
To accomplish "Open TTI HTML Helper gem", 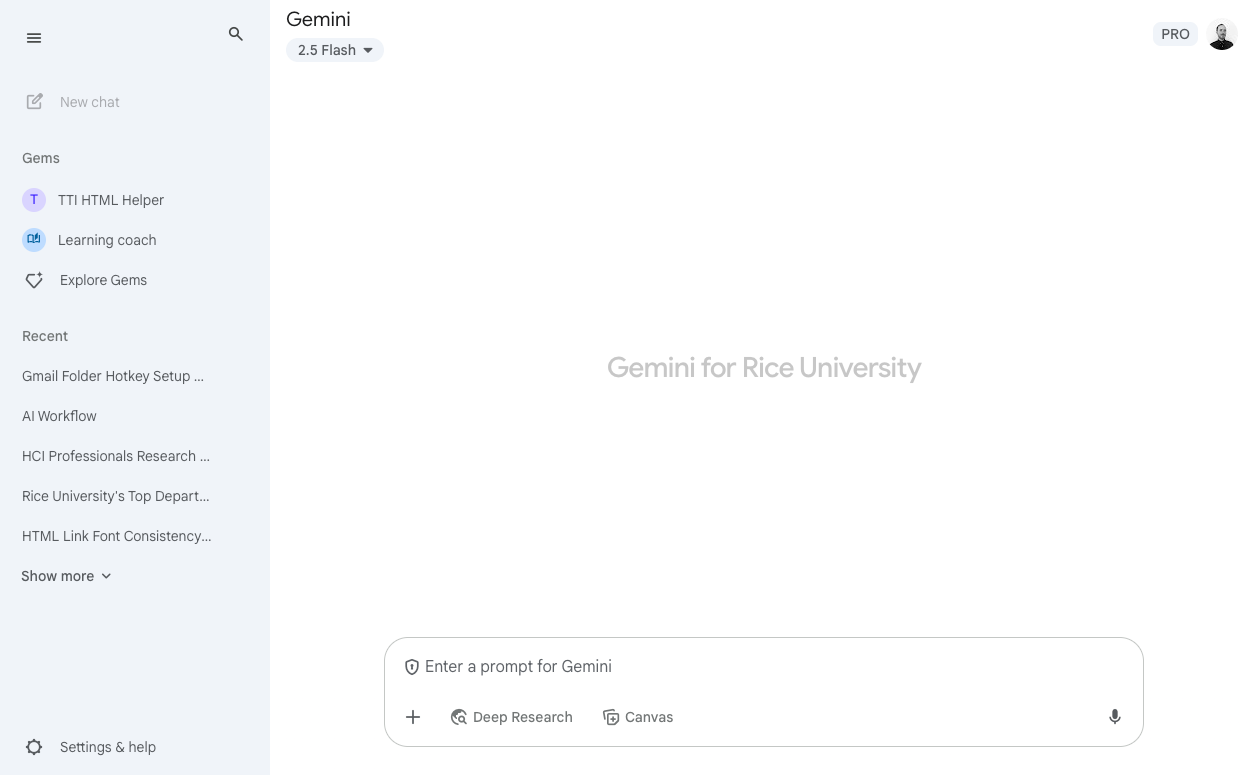I will (x=111, y=200).
